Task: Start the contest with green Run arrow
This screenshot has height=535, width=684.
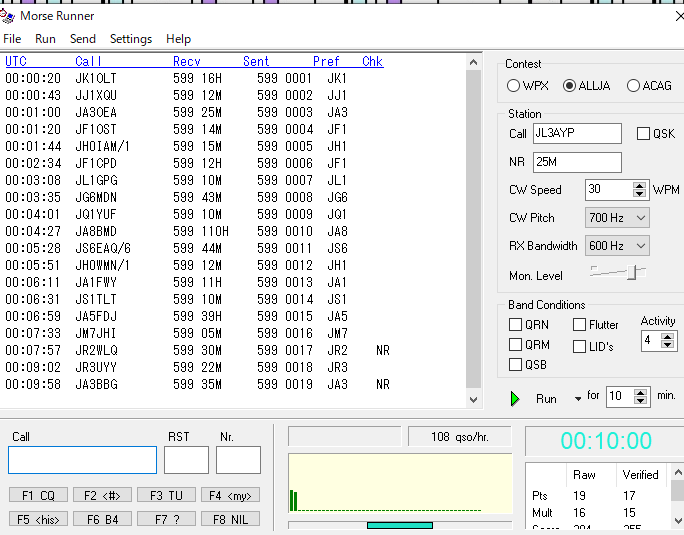Action: point(515,398)
